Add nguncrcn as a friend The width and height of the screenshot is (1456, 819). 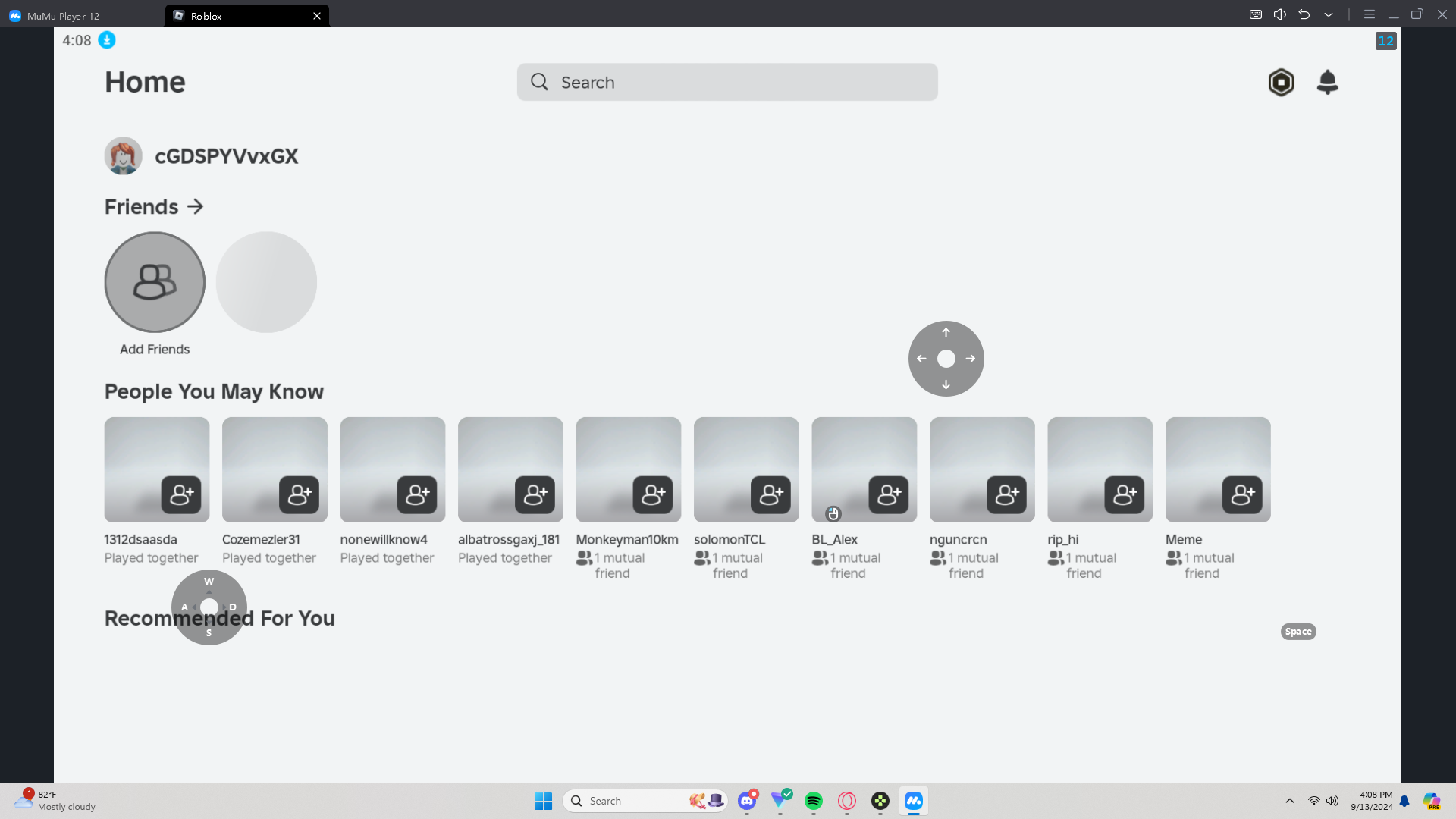click(x=1006, y=495)
